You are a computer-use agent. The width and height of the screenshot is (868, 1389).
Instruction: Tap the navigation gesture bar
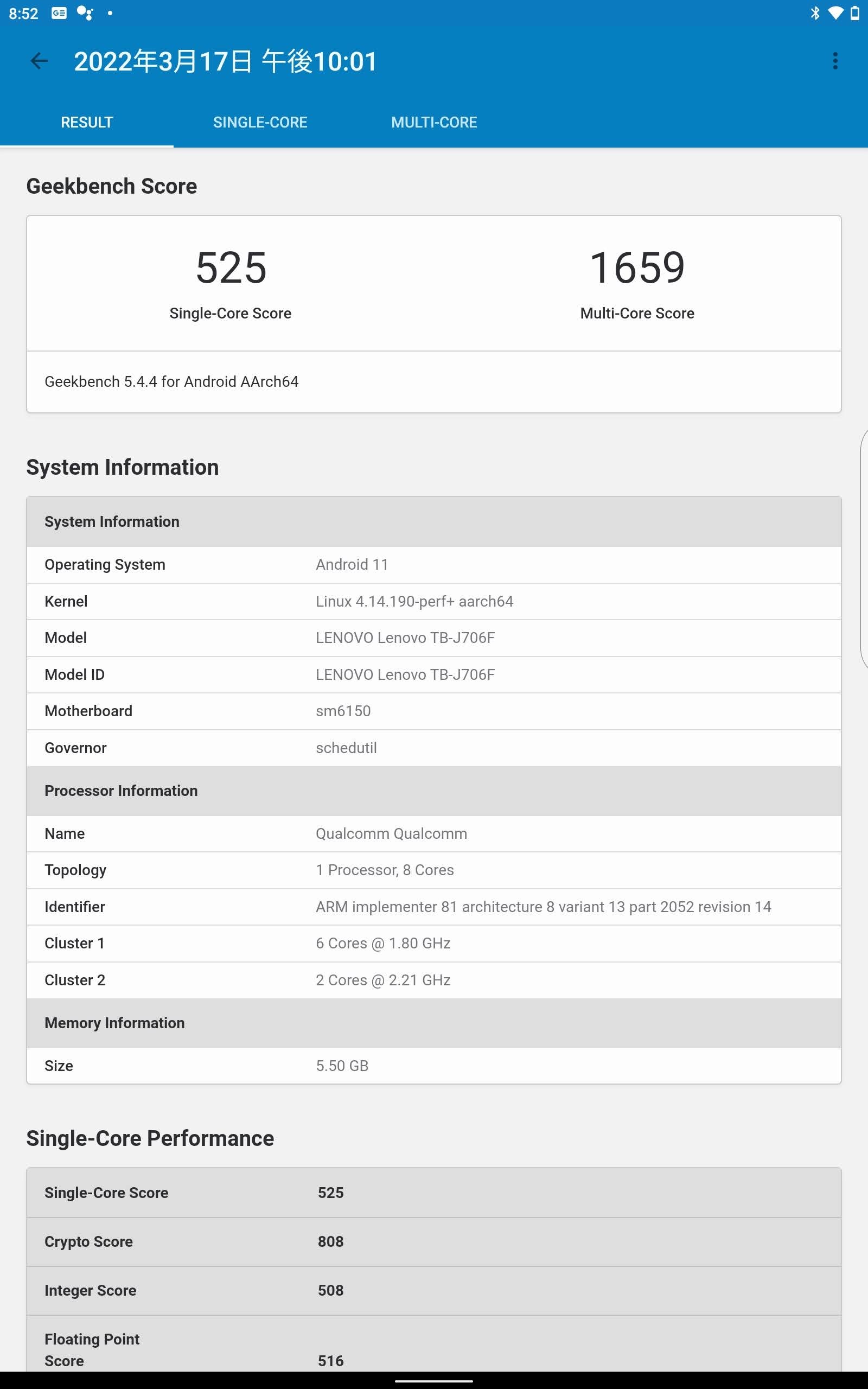tap(434, 1381)
